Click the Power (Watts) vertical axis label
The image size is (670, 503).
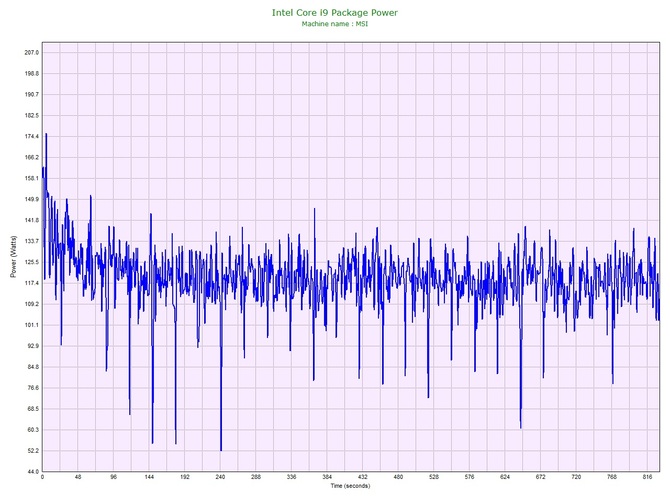(13, 257)
